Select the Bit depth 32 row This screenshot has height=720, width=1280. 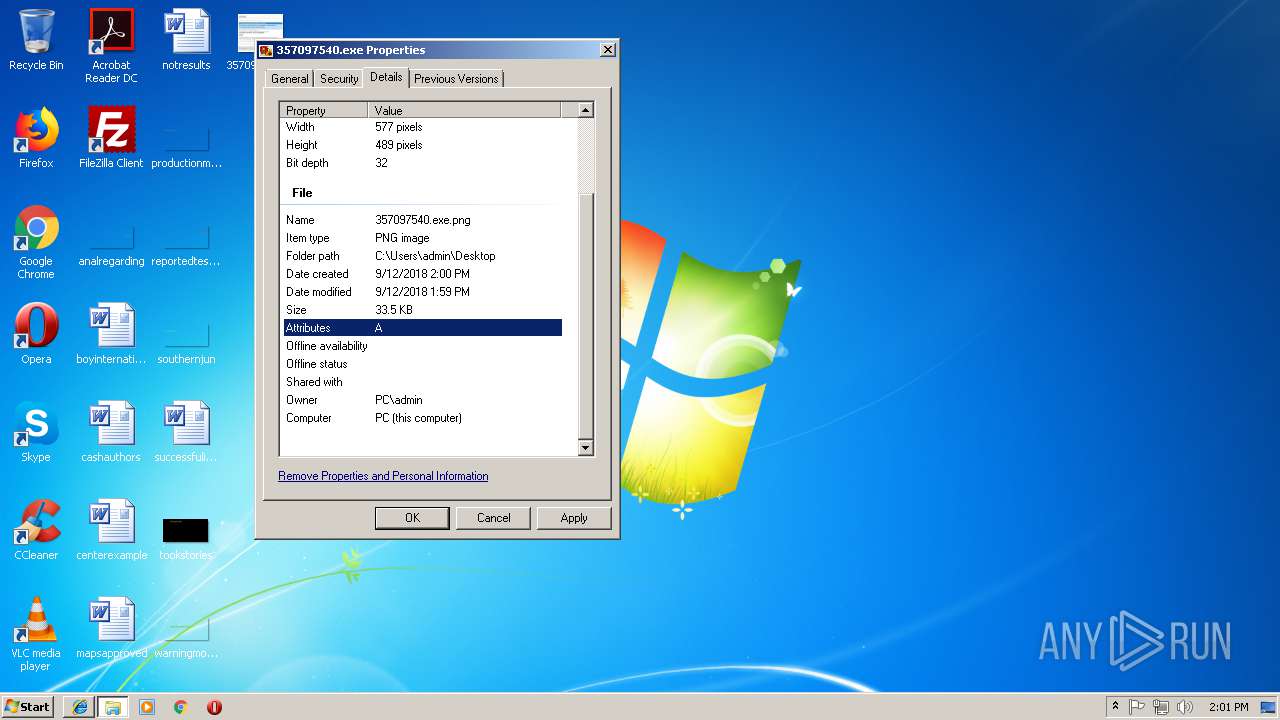point(421,163)
